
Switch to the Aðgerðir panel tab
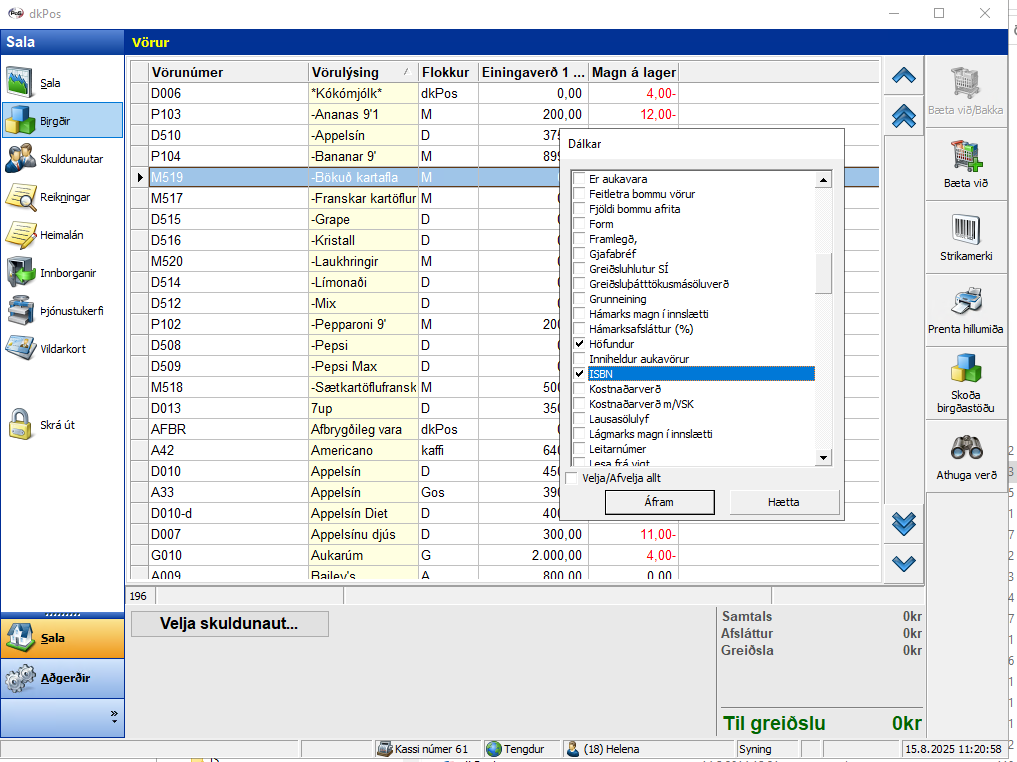(62, 678)
